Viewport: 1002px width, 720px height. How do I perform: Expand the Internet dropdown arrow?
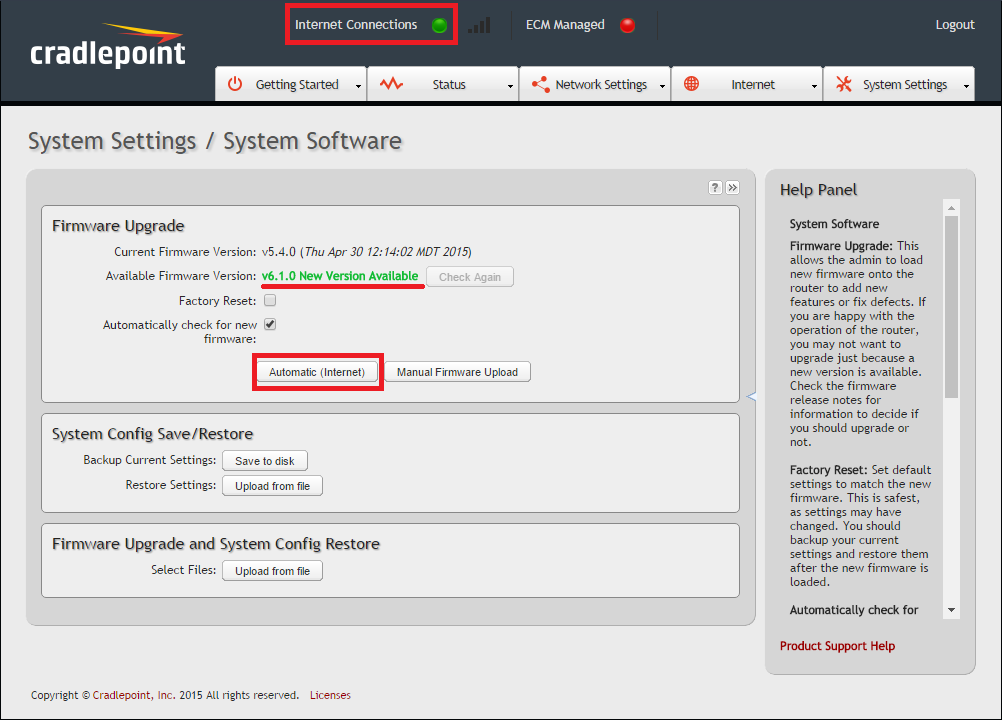[x=814, y=86]
